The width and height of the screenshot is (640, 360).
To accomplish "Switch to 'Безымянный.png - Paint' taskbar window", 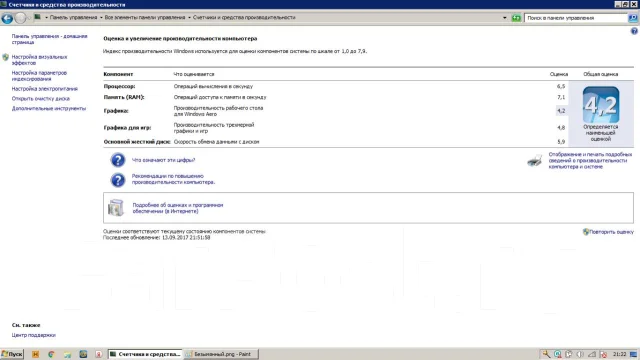I will coord(221,354).
